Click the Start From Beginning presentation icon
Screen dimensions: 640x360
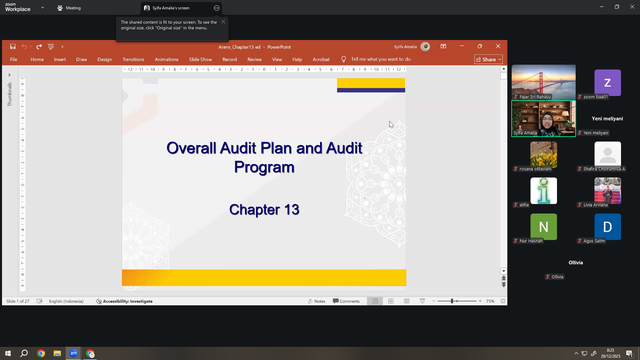(x=51, y=47)
